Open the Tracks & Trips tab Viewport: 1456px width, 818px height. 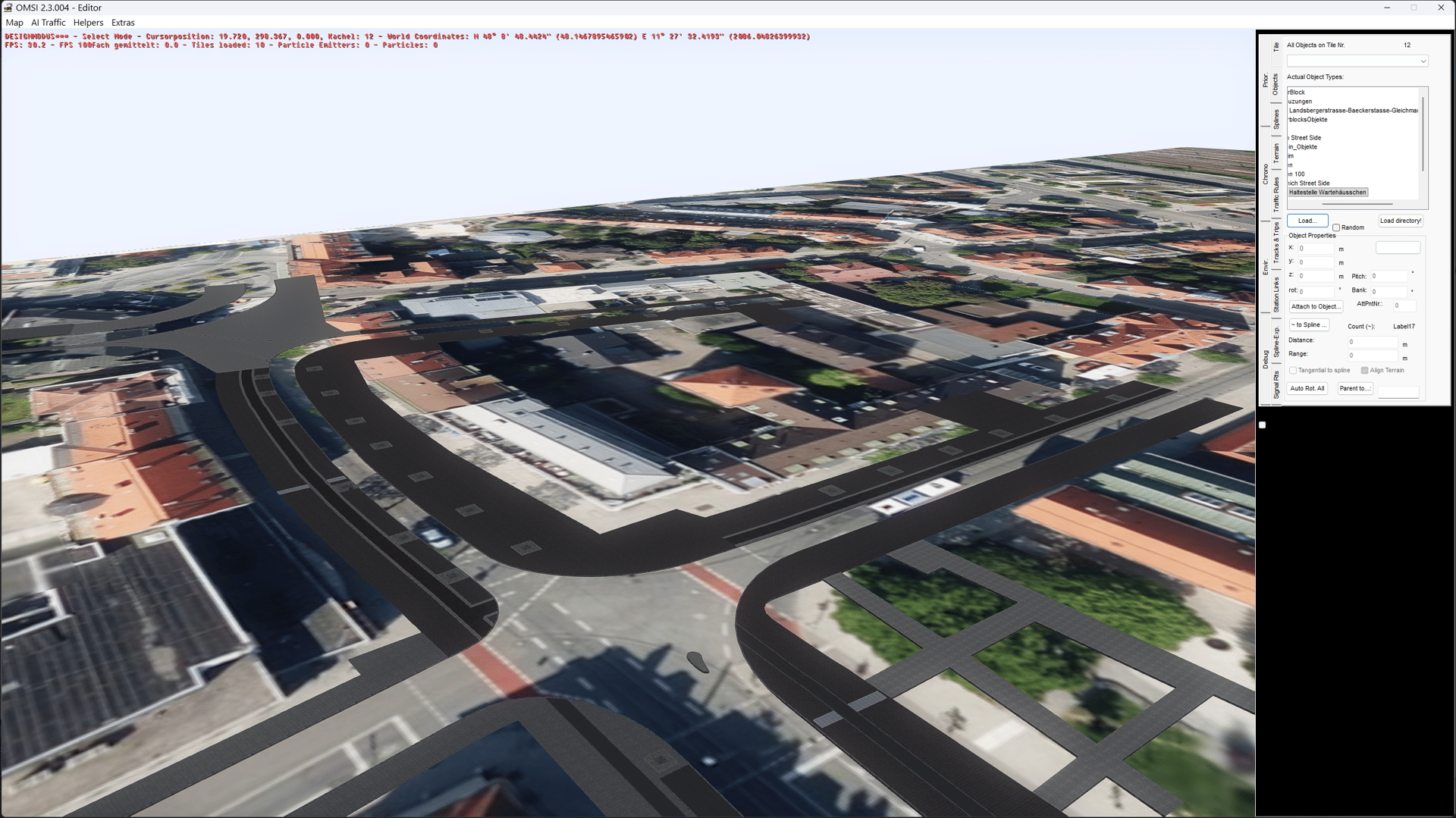pos(1276,243)
